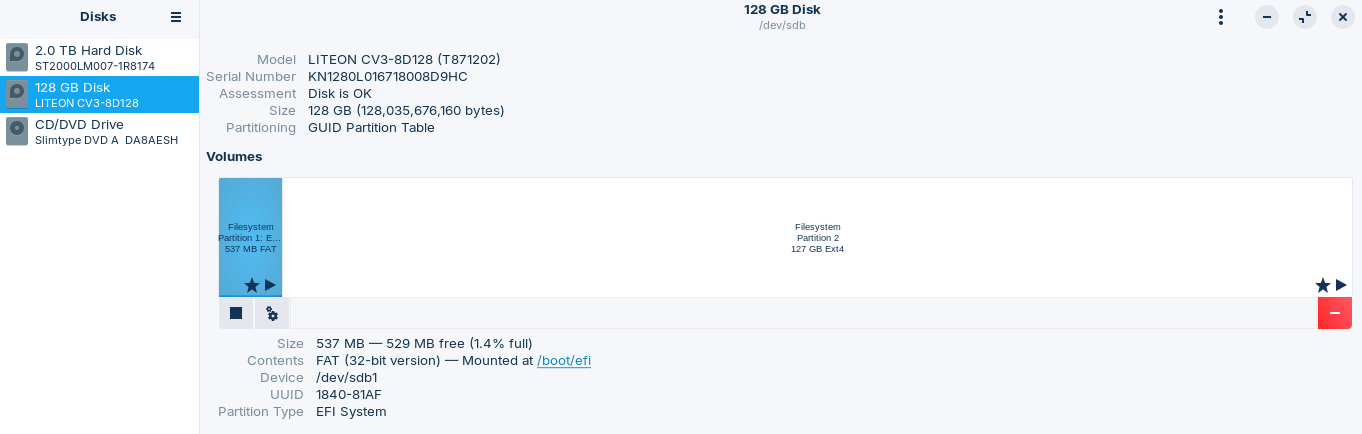The height and width of the screenshot is (434, 1362).
Task: Click the play icon on Partition 2
Action: pos(1341,286)
